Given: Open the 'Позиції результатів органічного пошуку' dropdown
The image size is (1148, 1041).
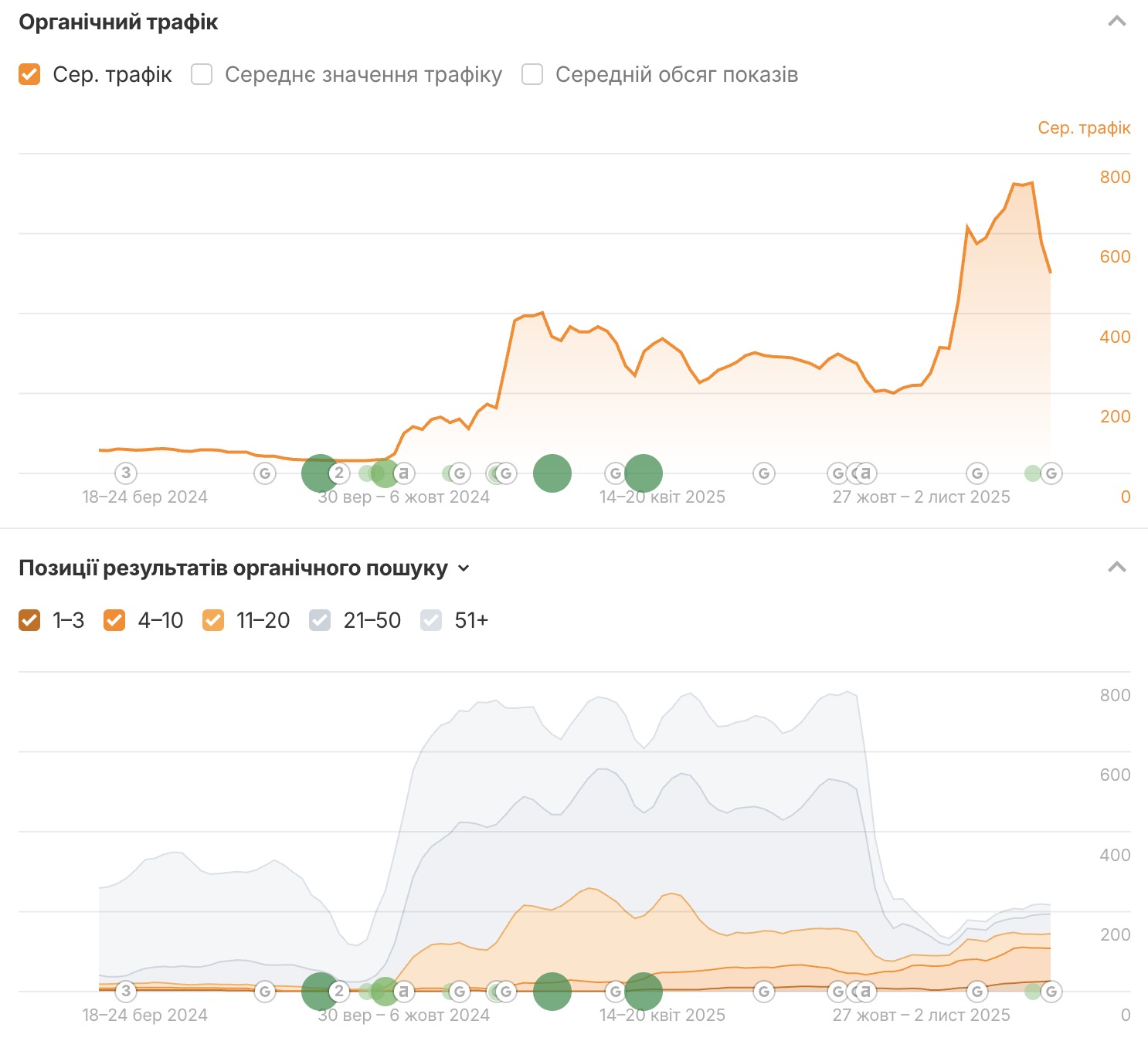Looking at the screenshot, I should point(464,568).
